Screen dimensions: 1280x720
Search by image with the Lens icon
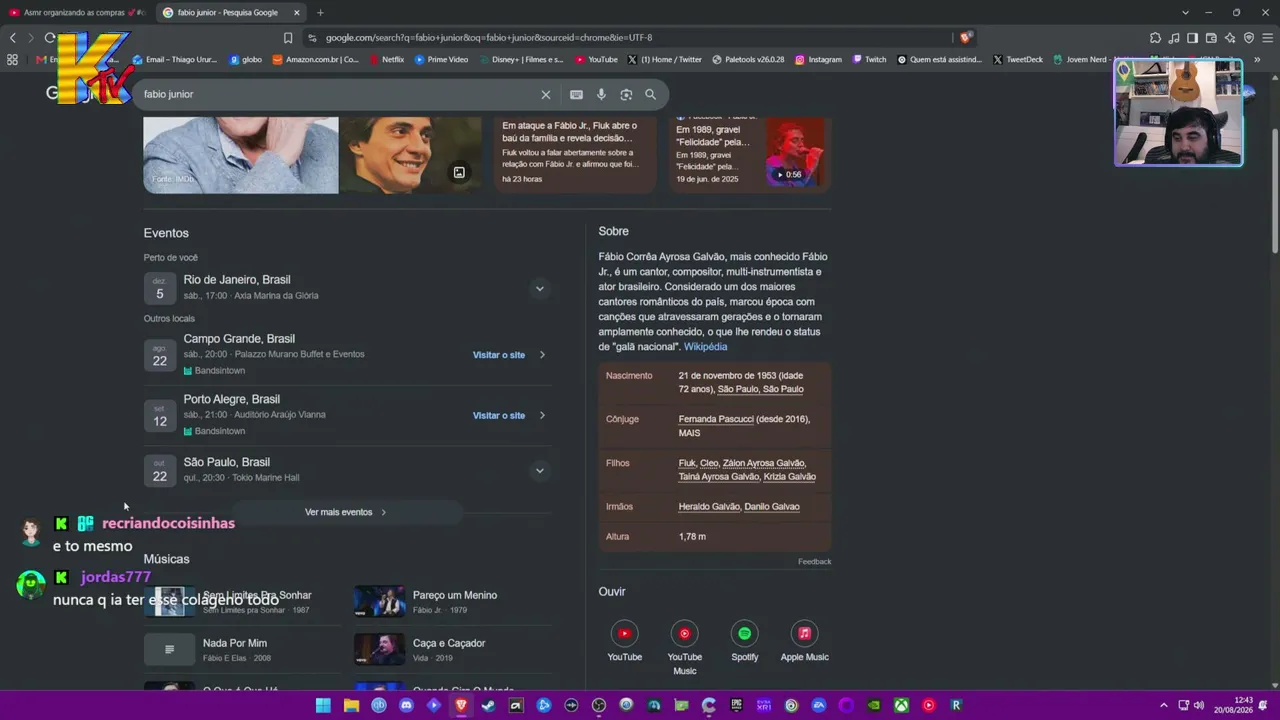point(626,94)
